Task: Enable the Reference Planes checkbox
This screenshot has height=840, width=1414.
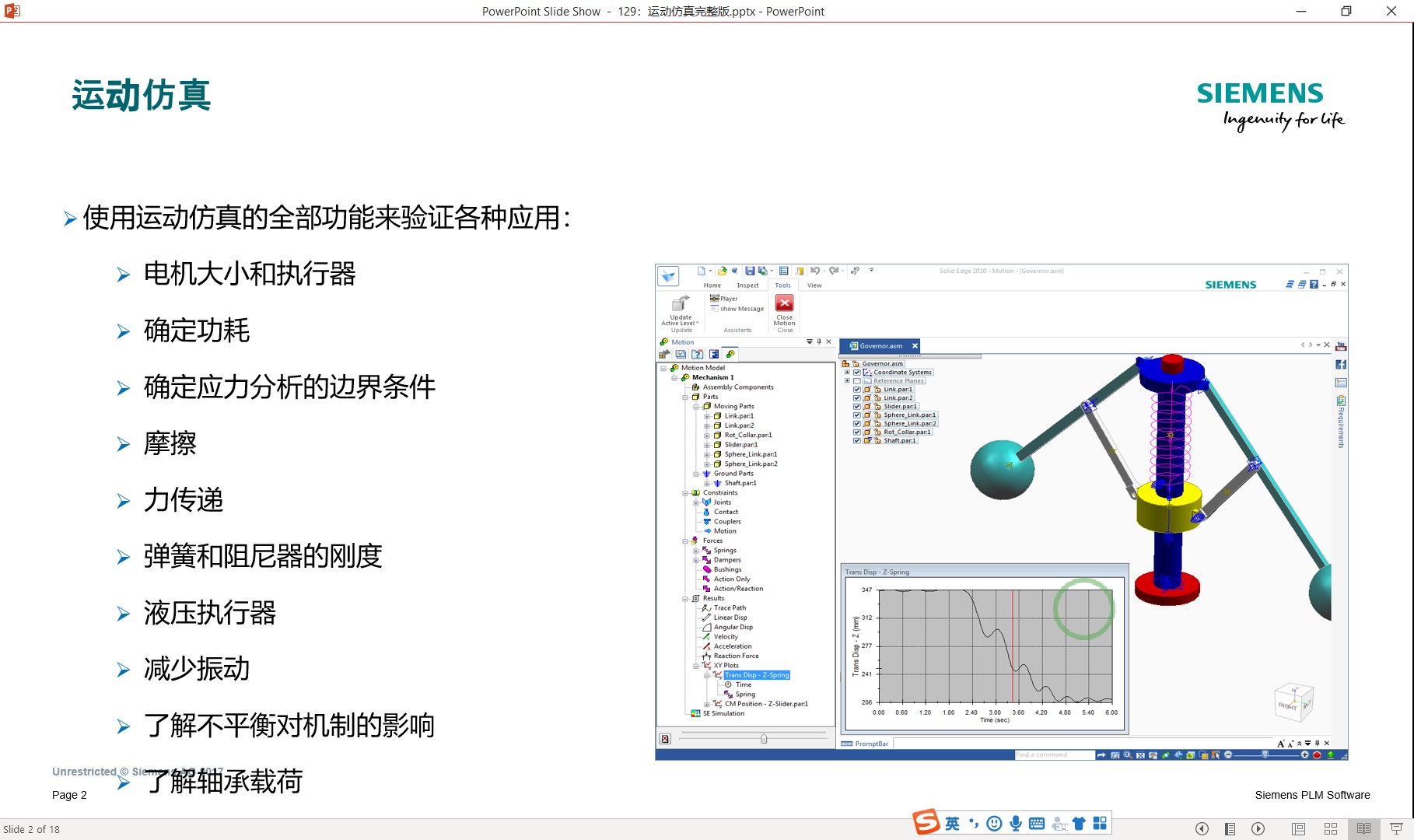Action: point(856,380)
